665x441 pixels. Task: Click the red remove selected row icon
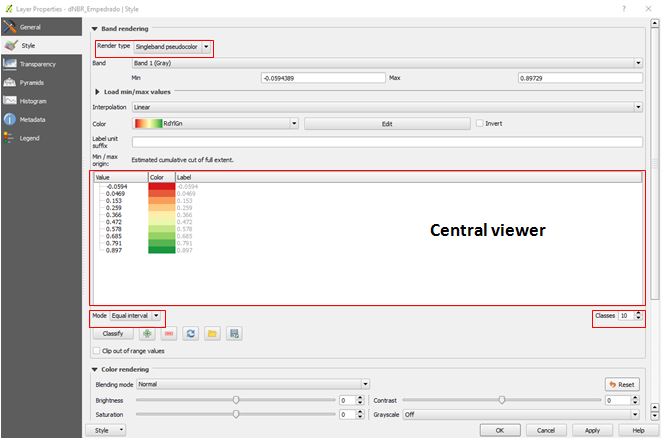[x=167, y=333]
